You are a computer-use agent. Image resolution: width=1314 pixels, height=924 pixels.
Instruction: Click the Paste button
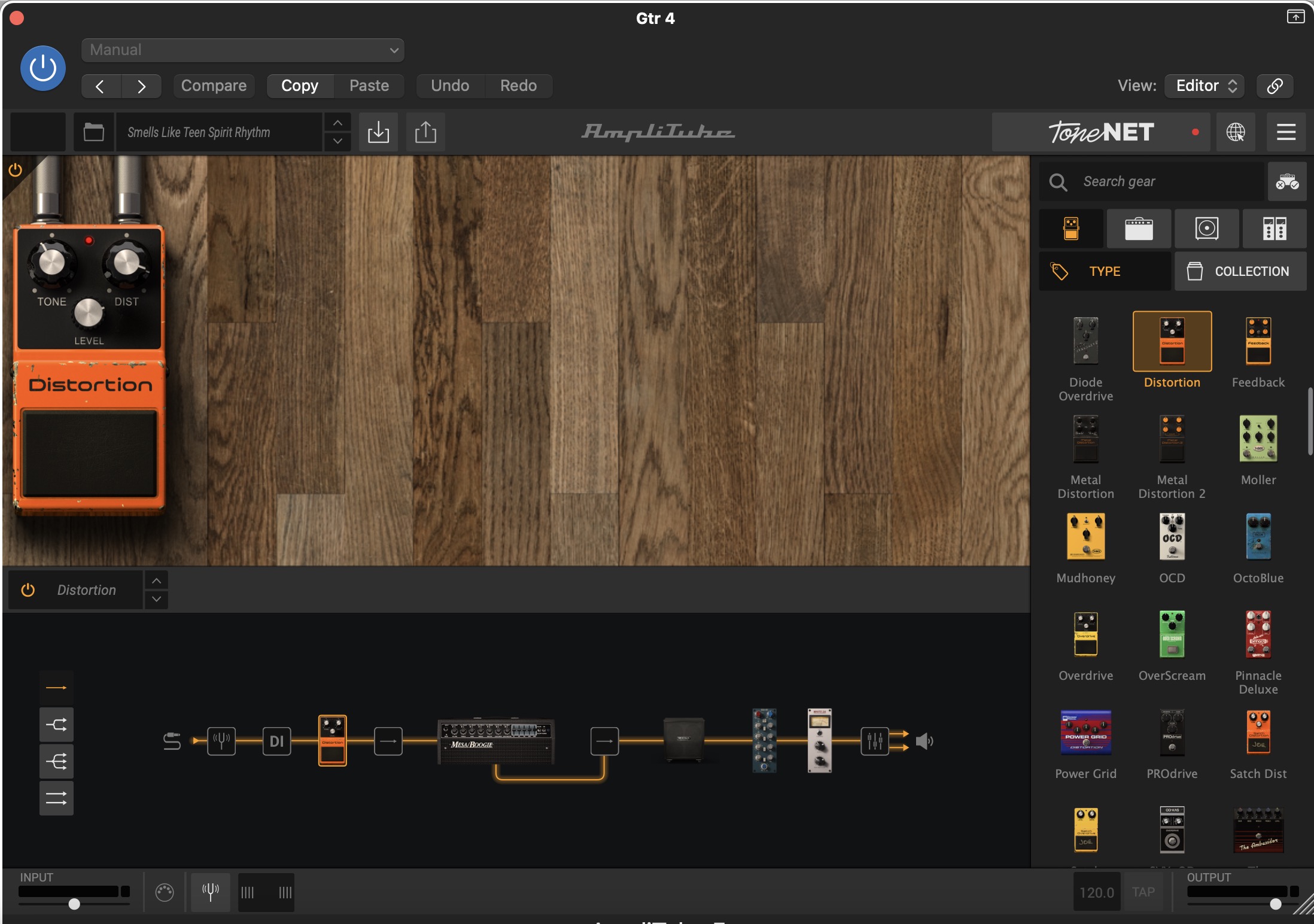point(369,86)
